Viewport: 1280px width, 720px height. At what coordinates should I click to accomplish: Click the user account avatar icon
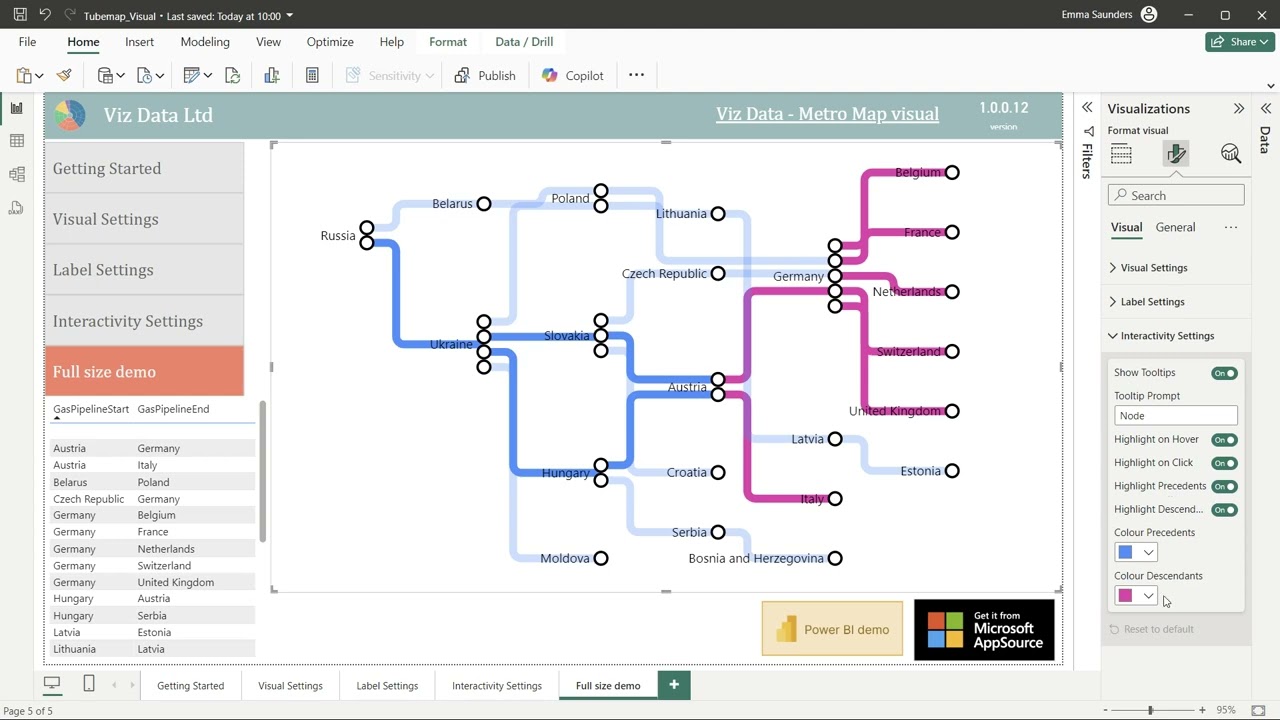tap(1149, 15)
